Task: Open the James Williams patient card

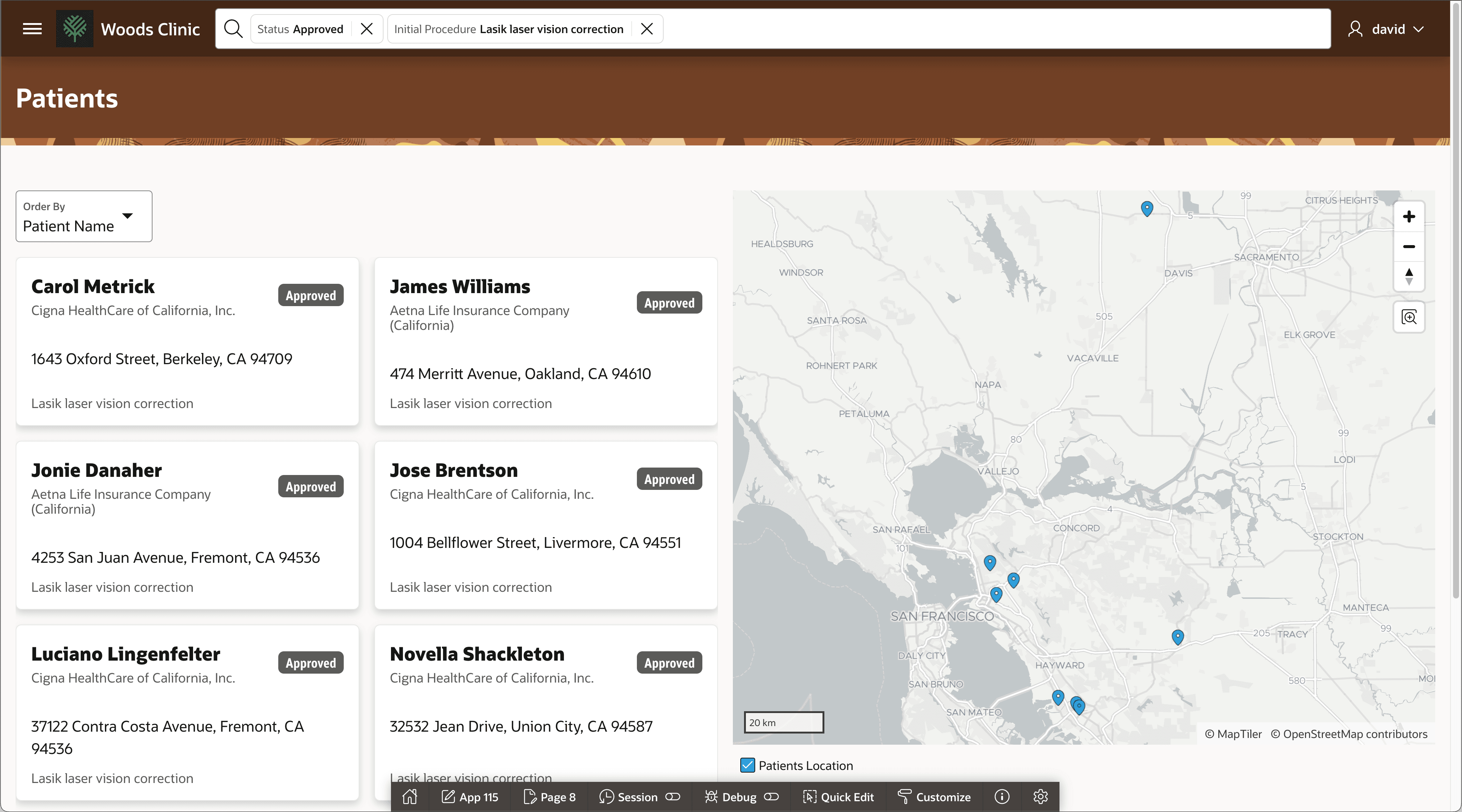Action: [545, 341]
